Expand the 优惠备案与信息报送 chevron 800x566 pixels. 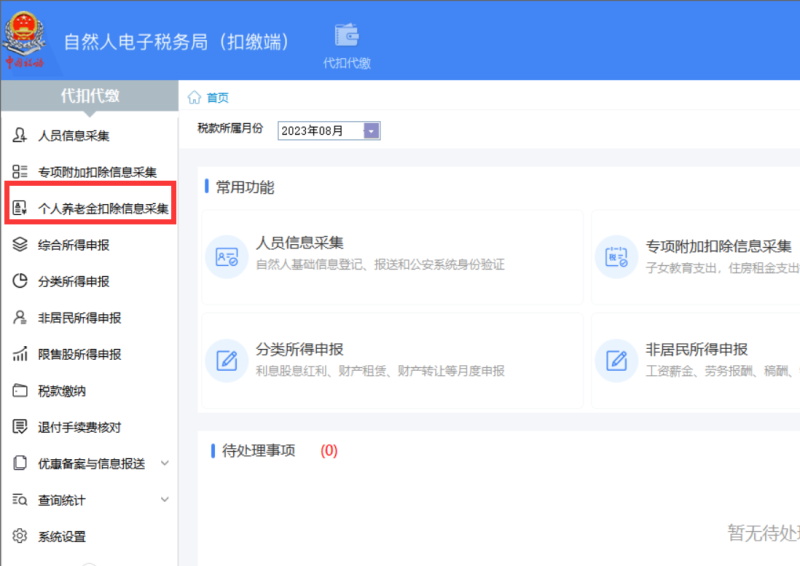(x=165, y=463)
